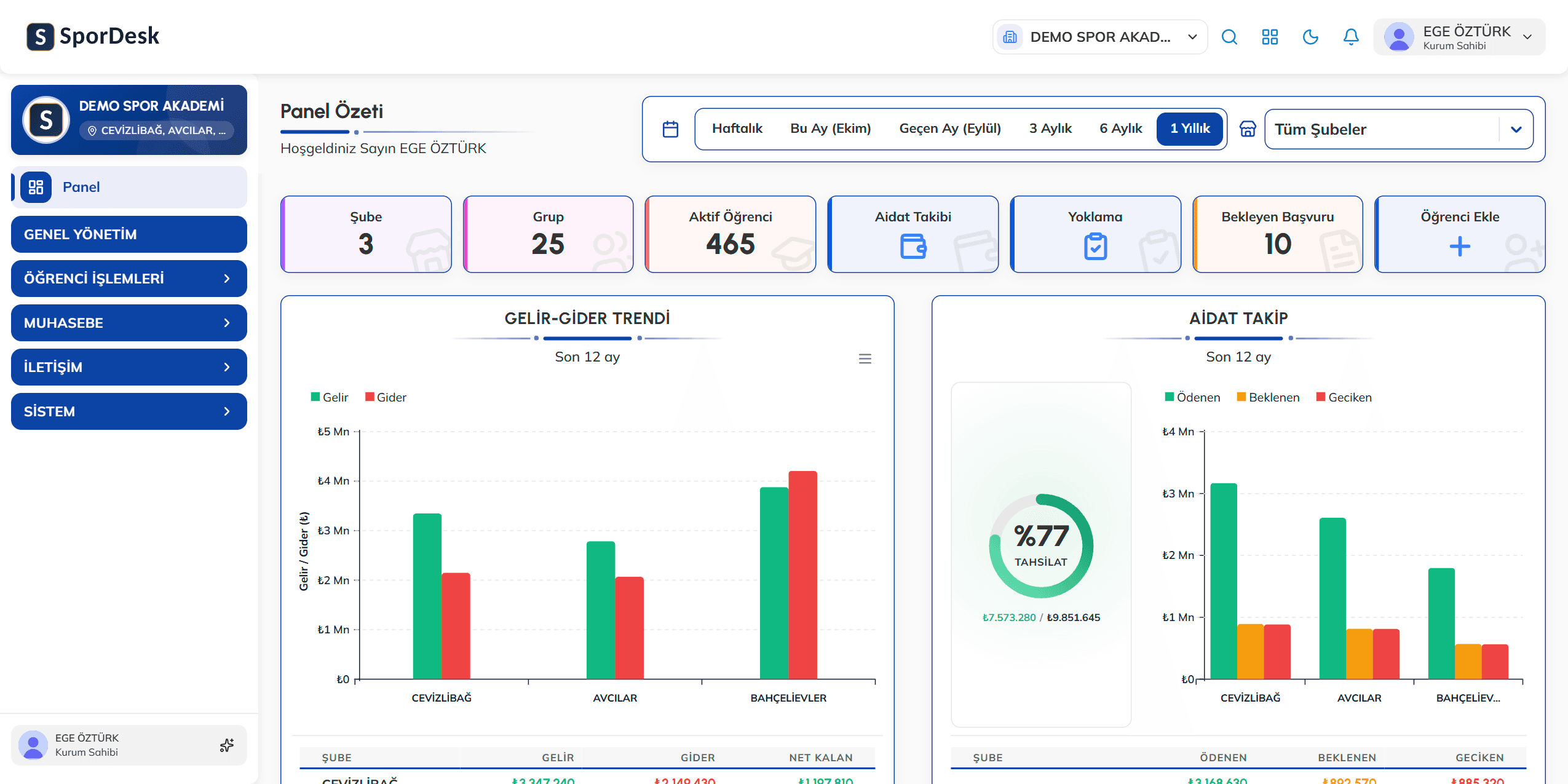The height and width of the screenshot is (784, 1568).
Task: Open the Bekleyen Başvuru 10 card
Action: pos(1278,234)
